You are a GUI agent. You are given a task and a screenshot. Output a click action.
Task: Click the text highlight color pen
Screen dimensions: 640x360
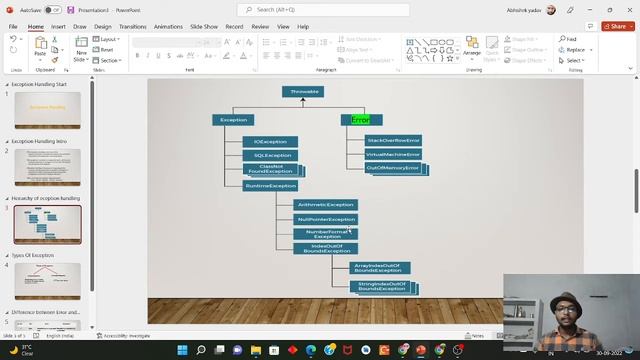click(226, 56)
